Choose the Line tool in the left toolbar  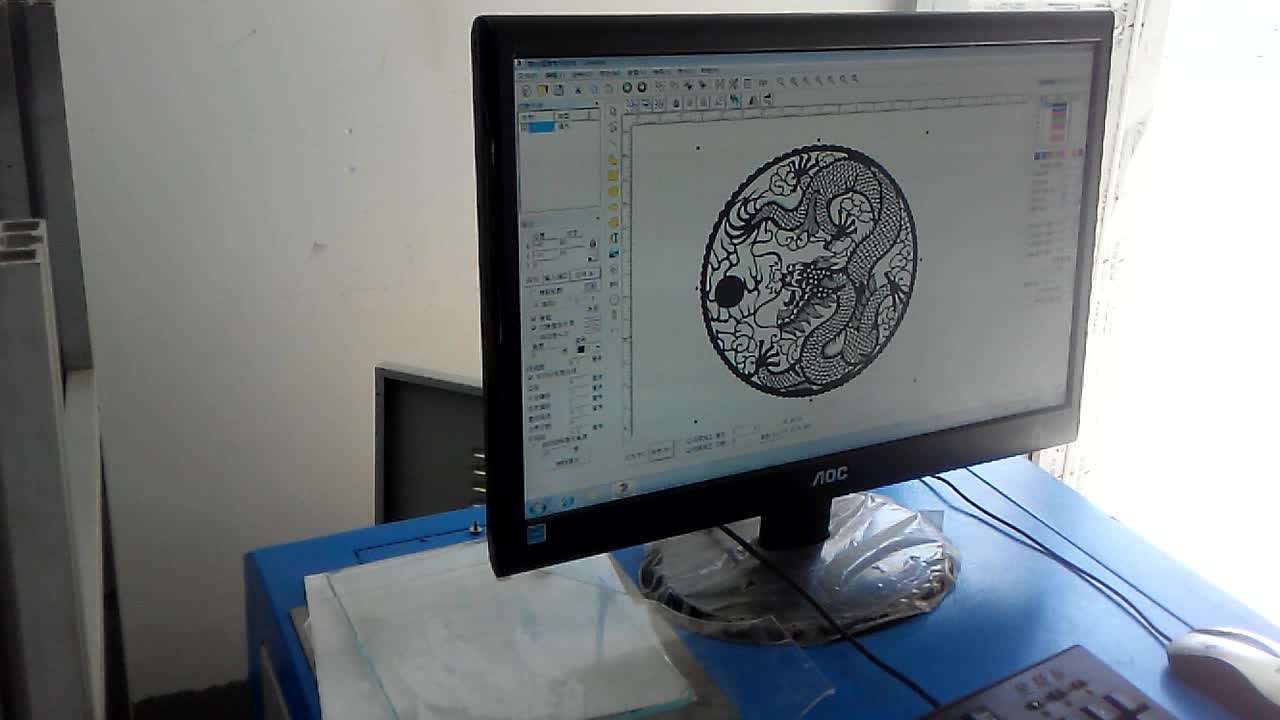[611, 138]
